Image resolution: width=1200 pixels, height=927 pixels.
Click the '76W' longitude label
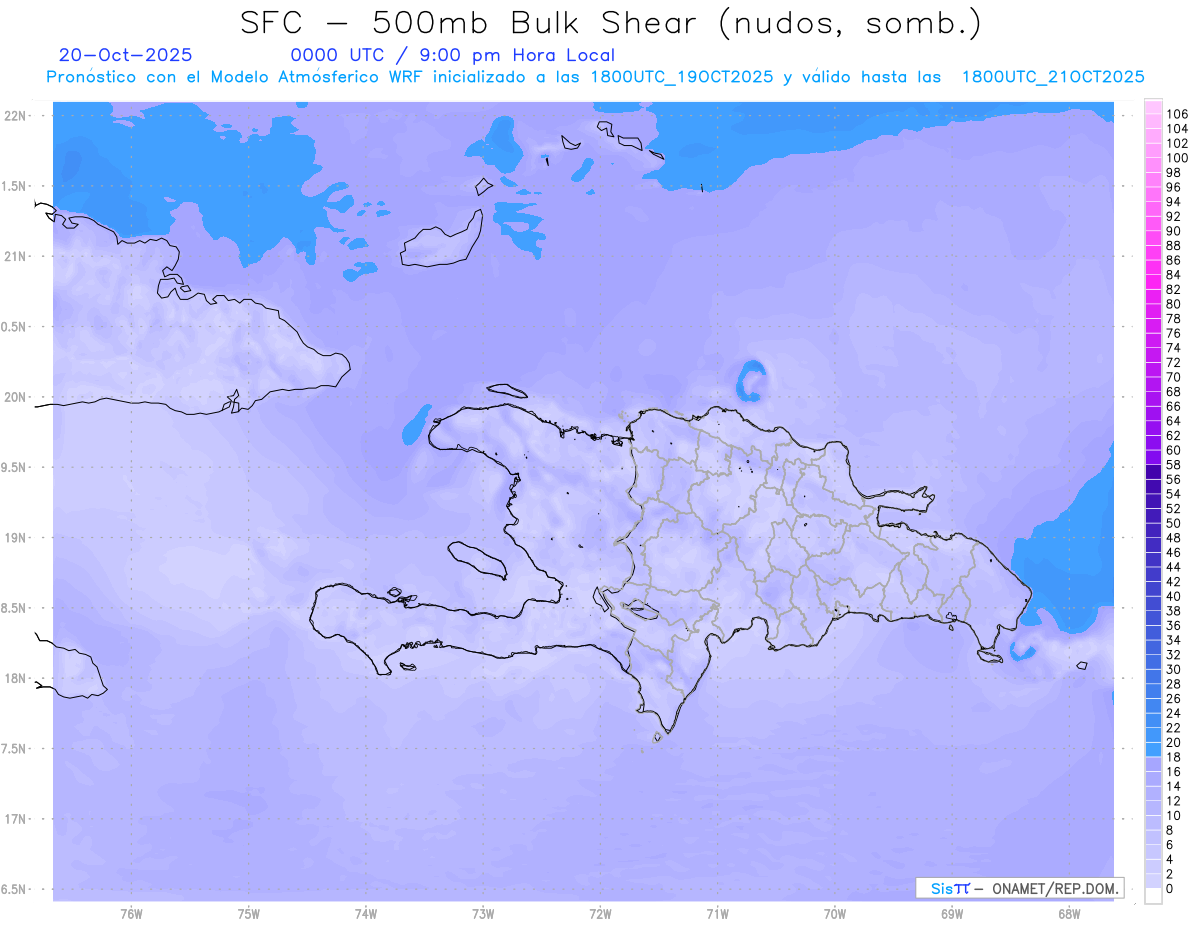point(131,913)
